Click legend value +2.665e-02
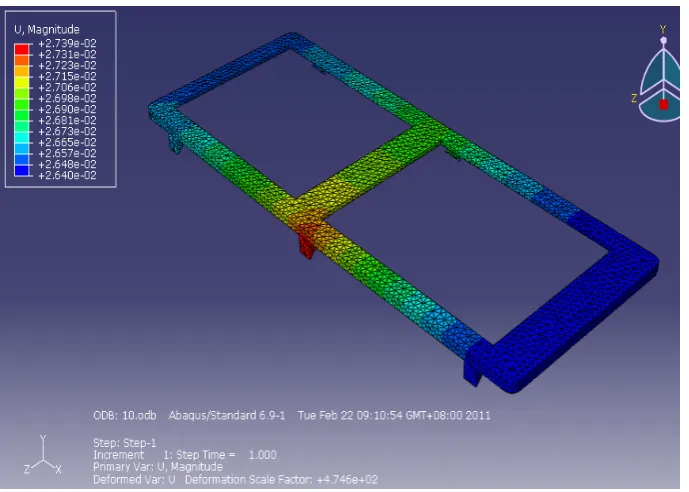 pos(67,142)
